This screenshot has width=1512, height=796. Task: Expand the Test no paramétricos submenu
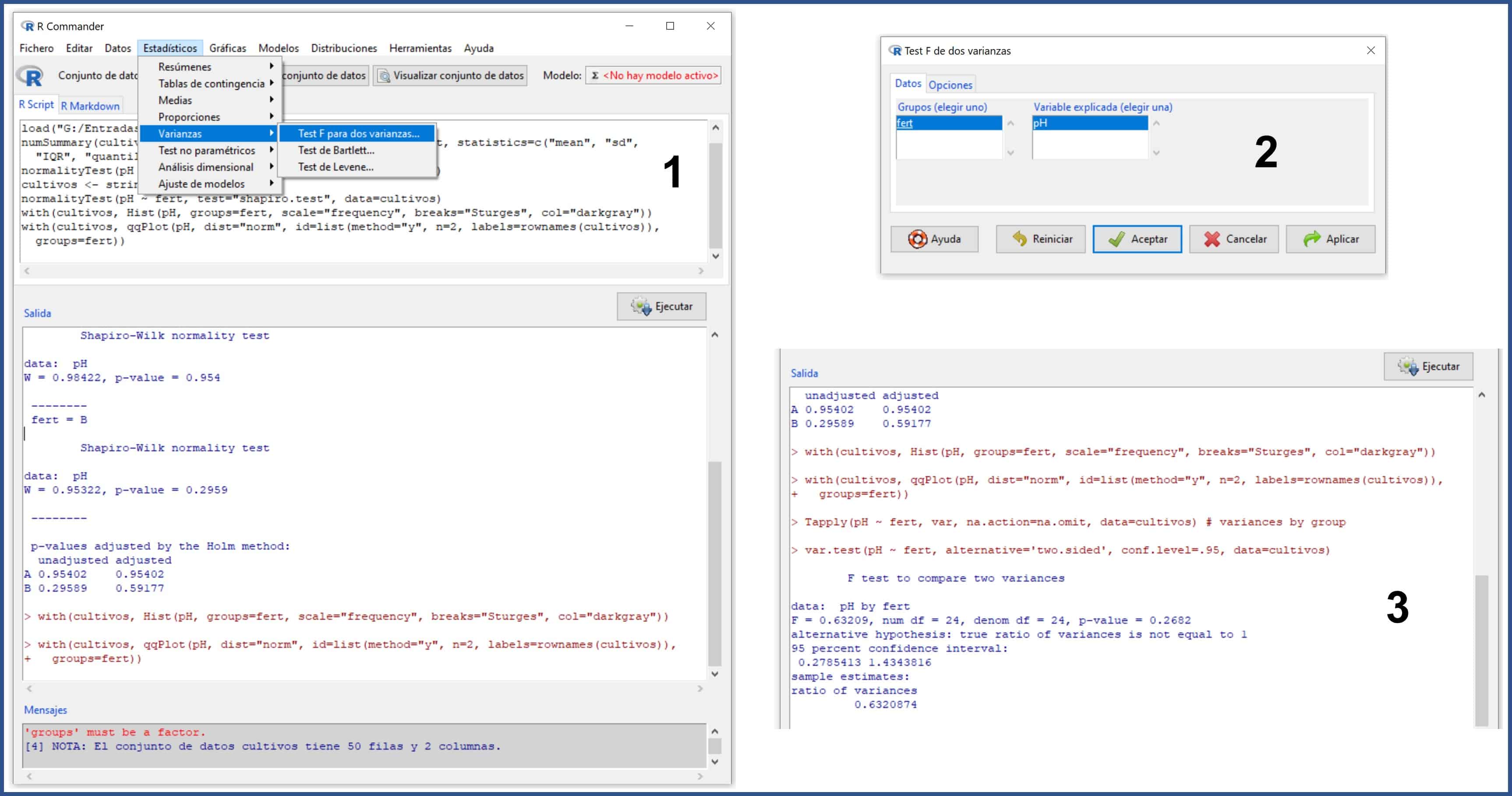point(207,151)
